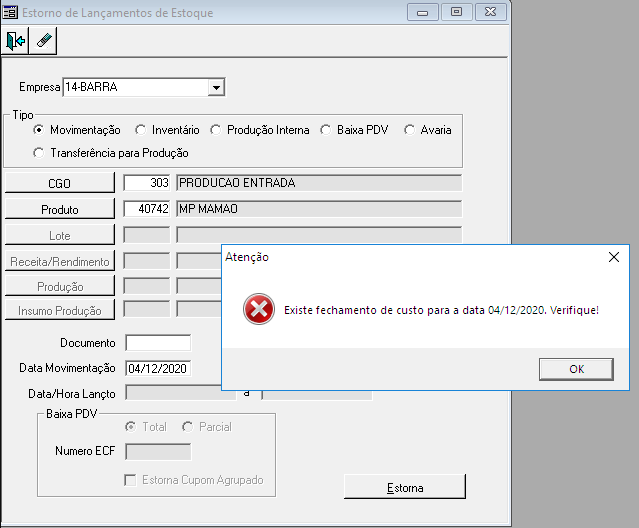Click the Produto code field showing 40742
Viewport: 639px width, 528px height.
pyautogui.click(x=147, y=209)
